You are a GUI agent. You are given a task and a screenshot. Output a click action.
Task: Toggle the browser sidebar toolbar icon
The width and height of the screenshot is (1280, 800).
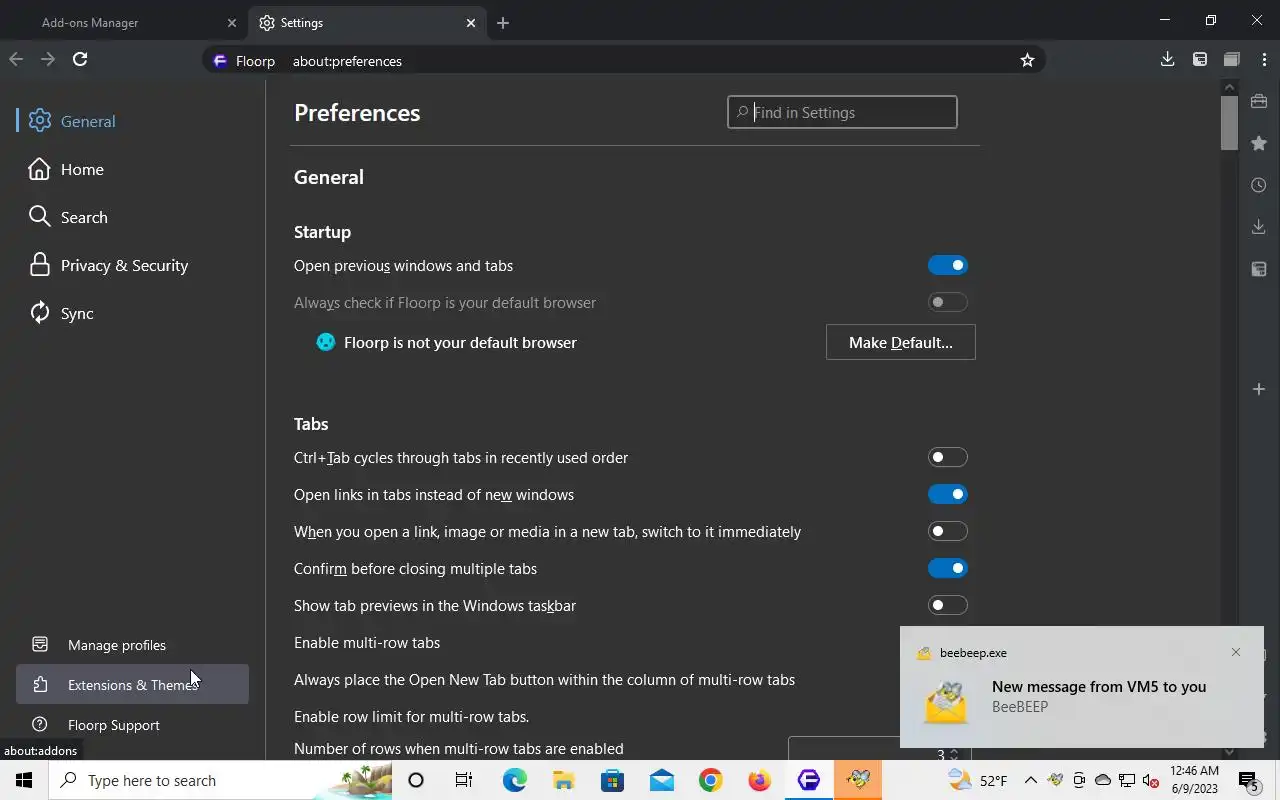point(1232,60)
